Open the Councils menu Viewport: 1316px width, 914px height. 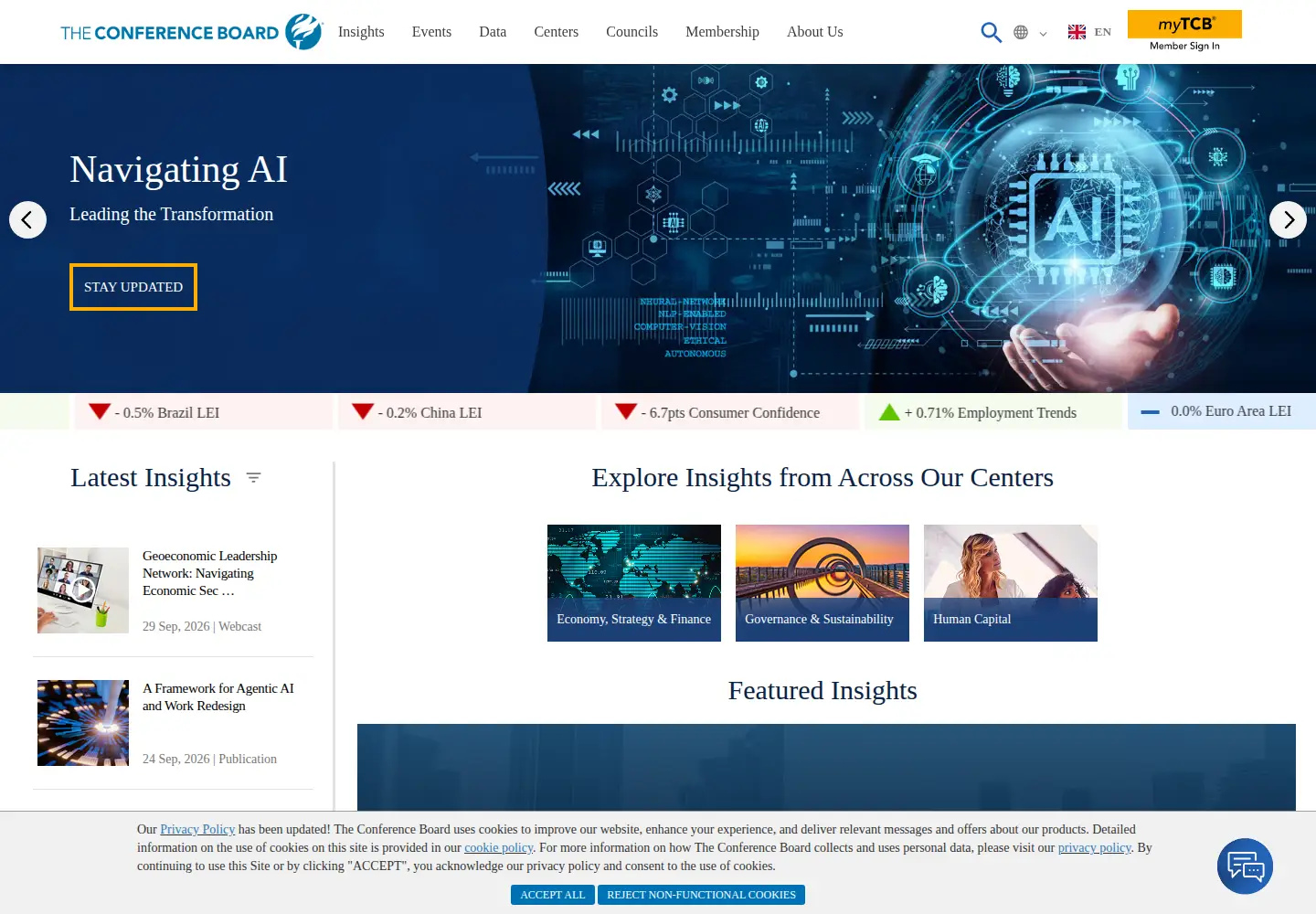631,32
